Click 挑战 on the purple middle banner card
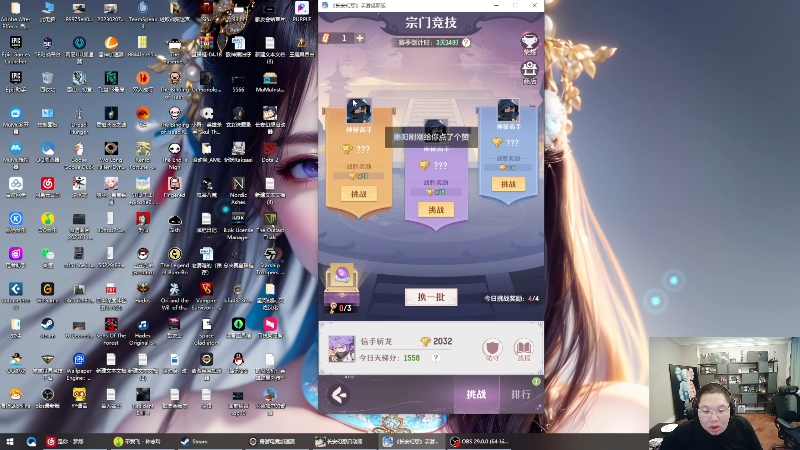This screenshot has width=800, height=450. coord(436,210)
